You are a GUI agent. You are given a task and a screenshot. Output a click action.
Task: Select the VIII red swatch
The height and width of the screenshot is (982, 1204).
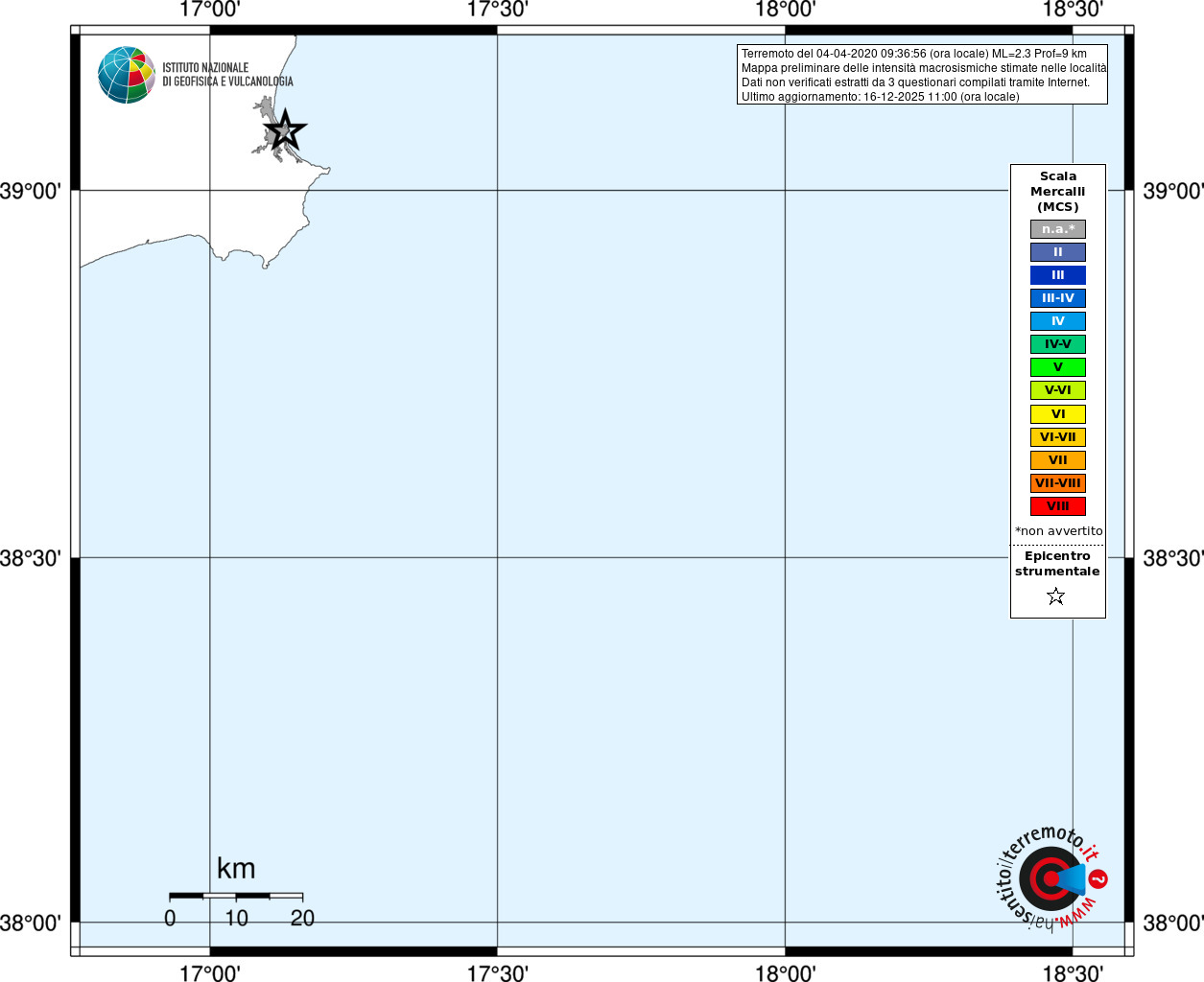[x=1058, y=506]
